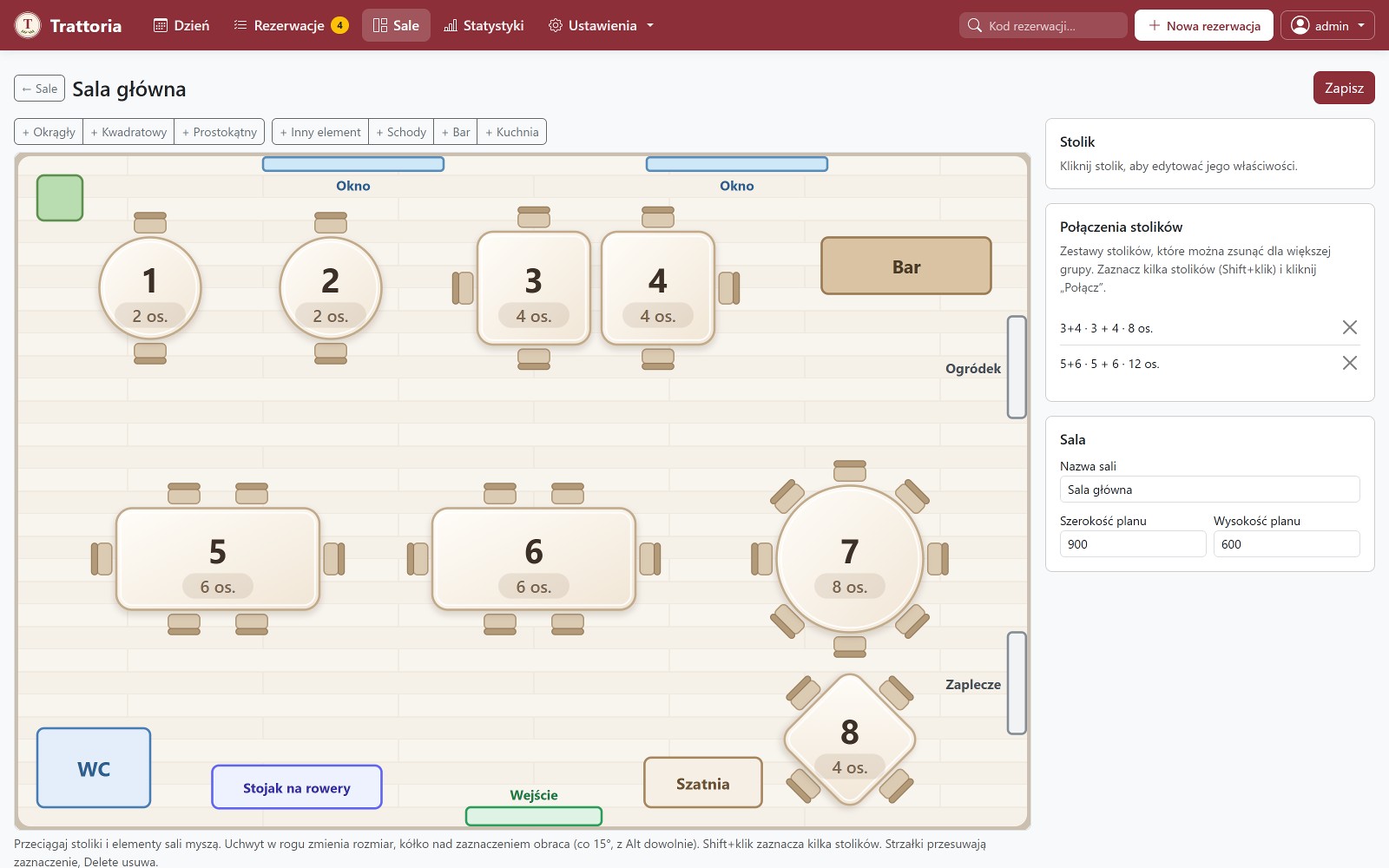The width and height of the screenshot is (1389, 868).
Task: Create a Nowa rezerwacja
Action: coord(1204,25)
